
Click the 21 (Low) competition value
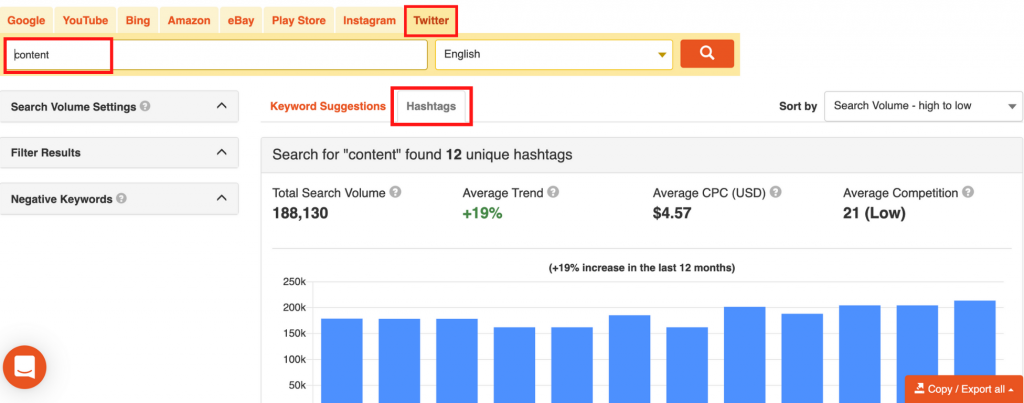[874, 213]
